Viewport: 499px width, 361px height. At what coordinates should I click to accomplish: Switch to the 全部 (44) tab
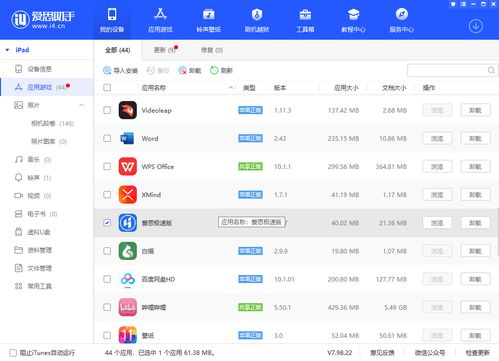117,50
